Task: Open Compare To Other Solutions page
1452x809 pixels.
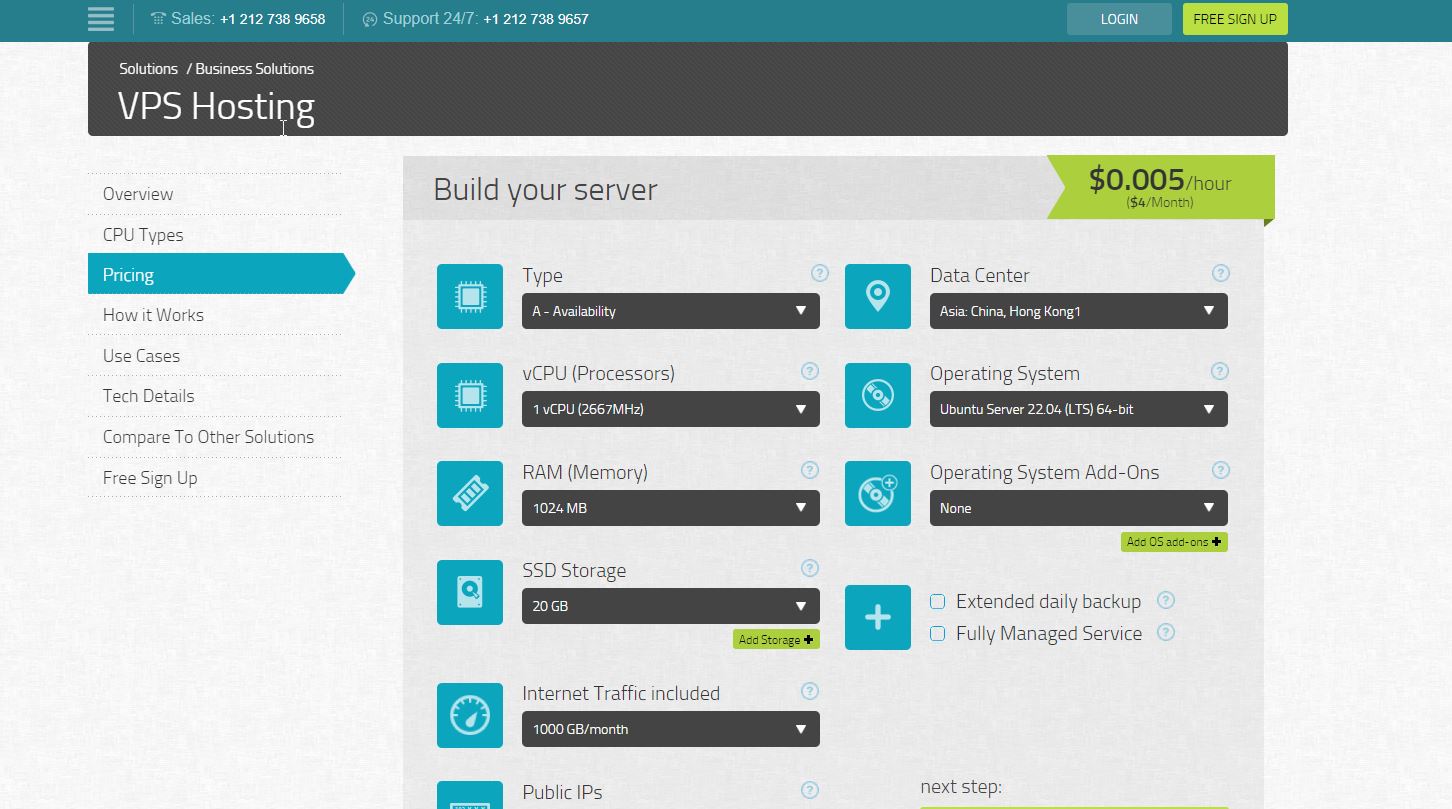Action: tap(208, 437)
